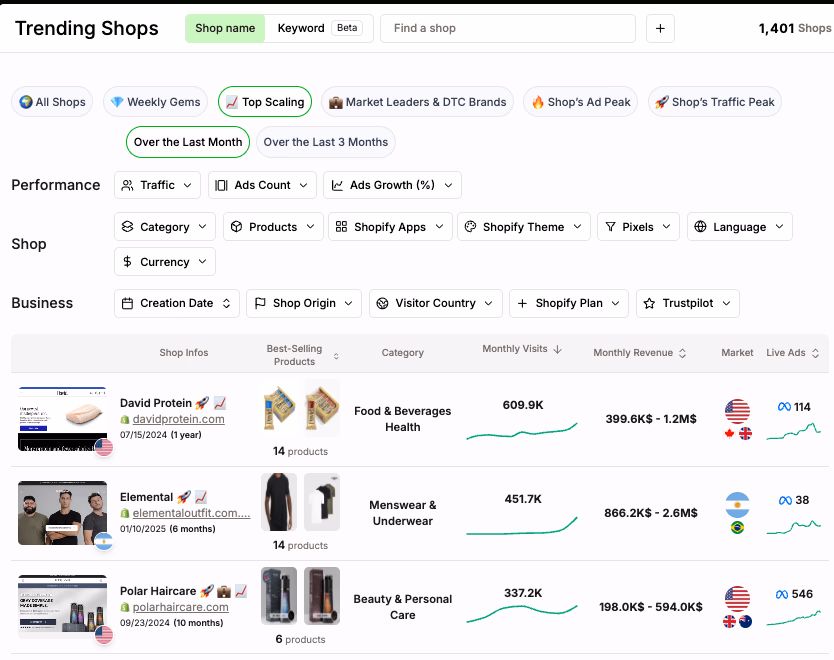Screen dimensions: 834x660
Task: Select the Weekly Gems tab
Action: 155,102
